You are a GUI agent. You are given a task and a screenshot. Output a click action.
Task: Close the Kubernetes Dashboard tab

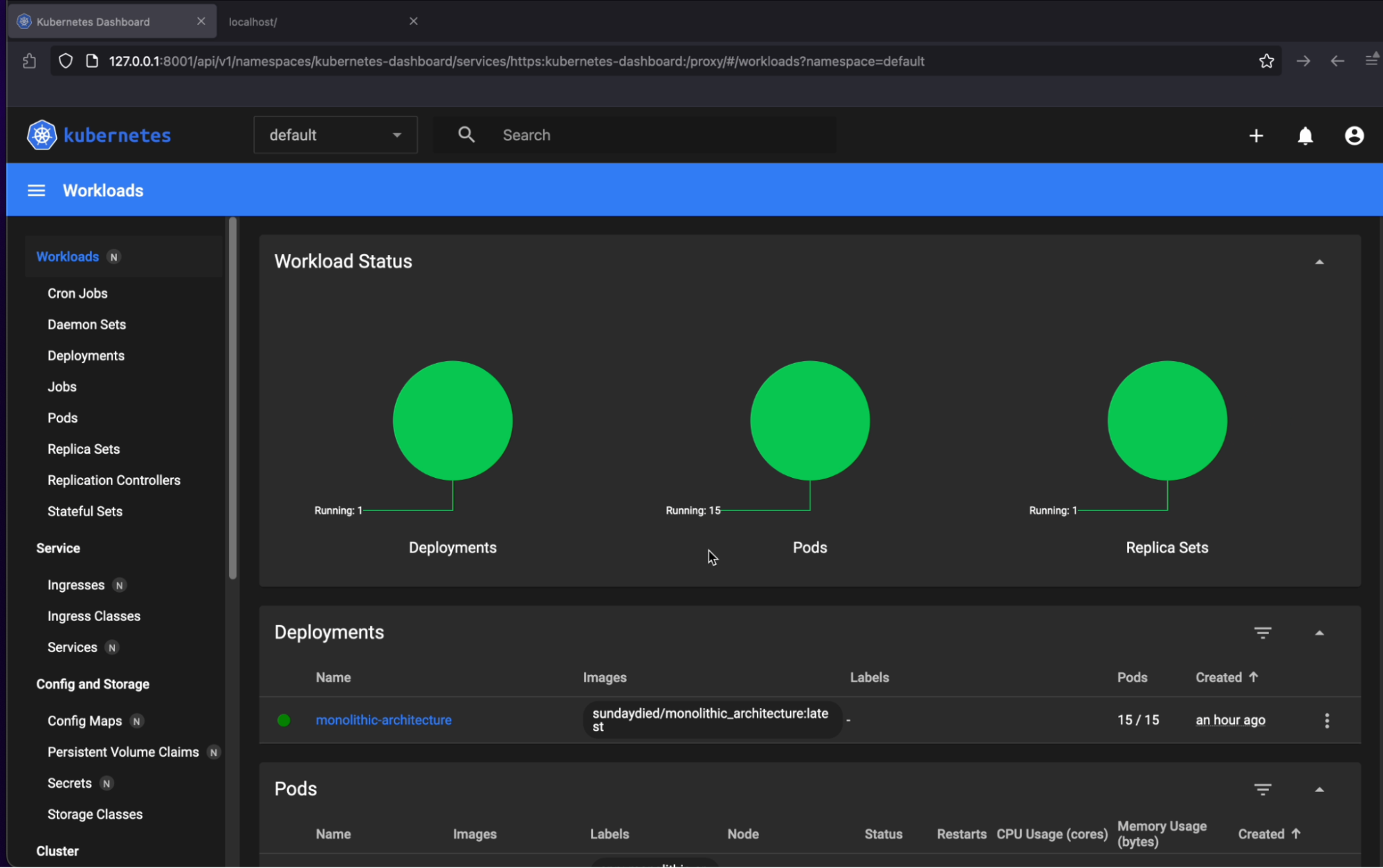coord(201,21)
